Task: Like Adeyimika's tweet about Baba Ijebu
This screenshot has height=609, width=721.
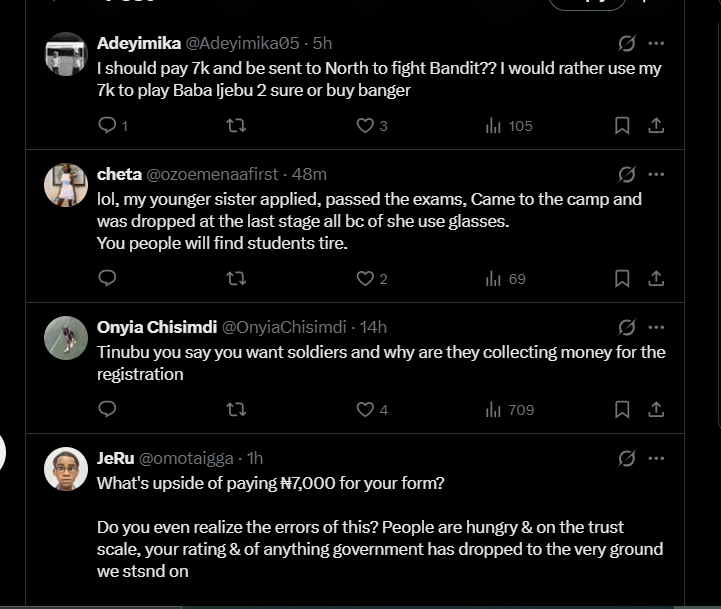Action: pyautogui.click(x=366, y=126)
